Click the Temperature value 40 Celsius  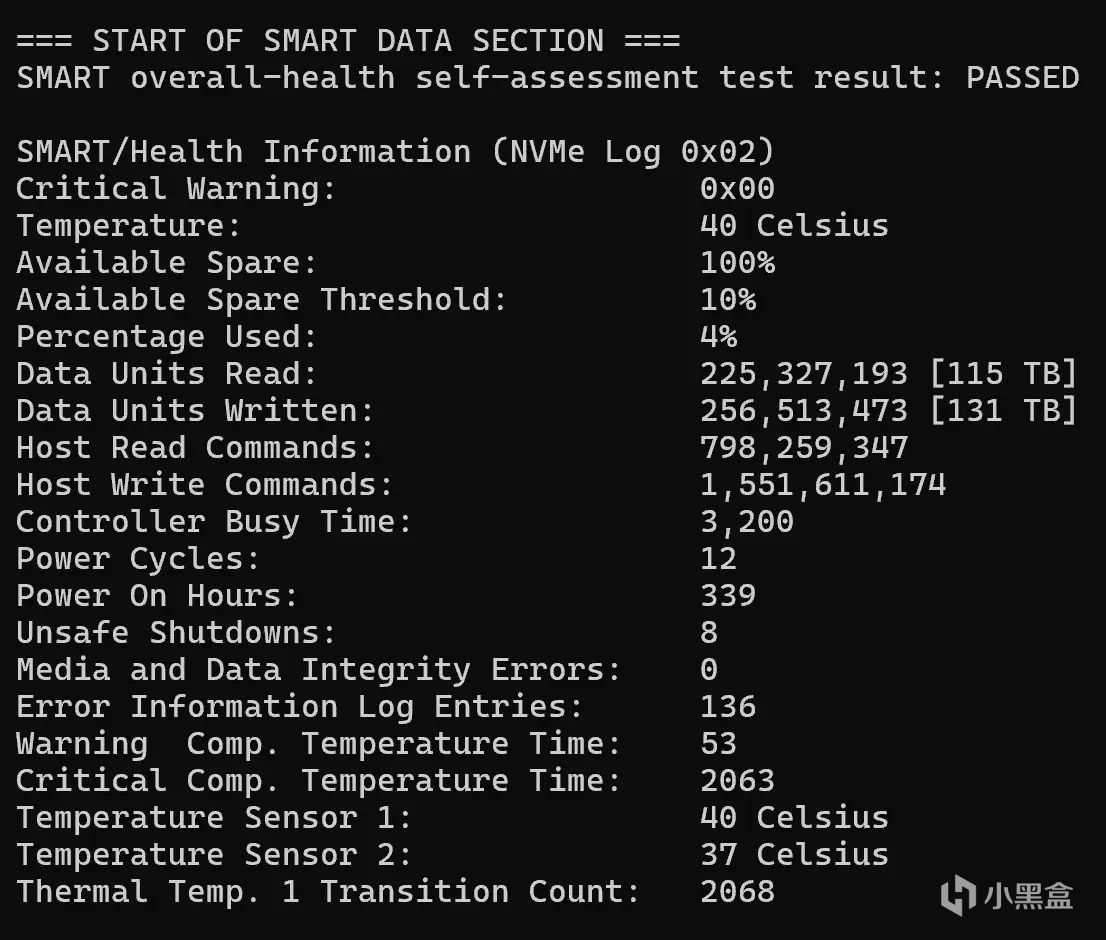794,226
